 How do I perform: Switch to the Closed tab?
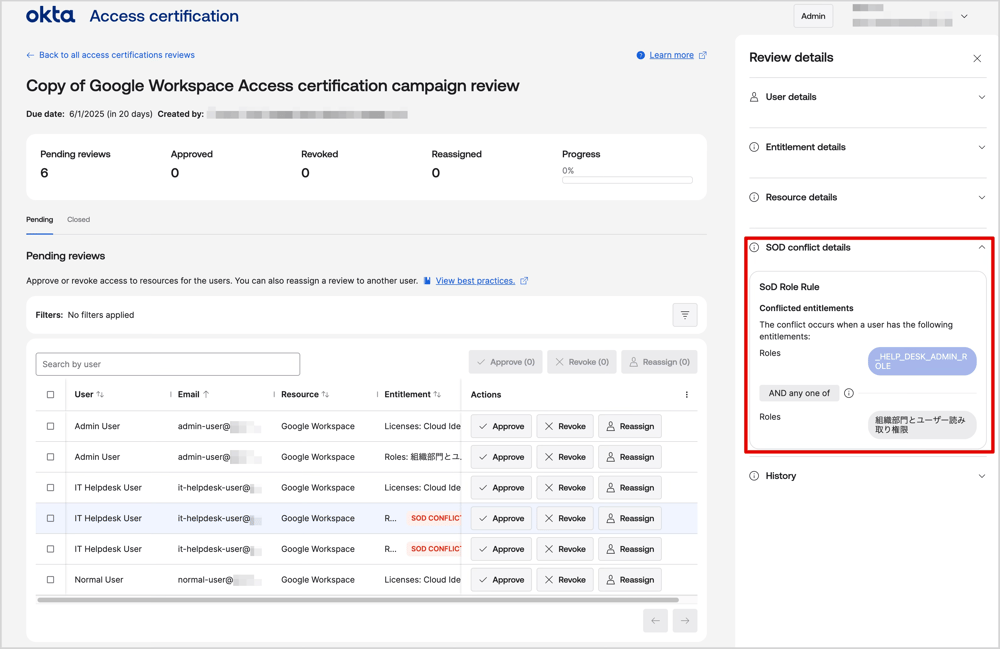tap(78, 220)
